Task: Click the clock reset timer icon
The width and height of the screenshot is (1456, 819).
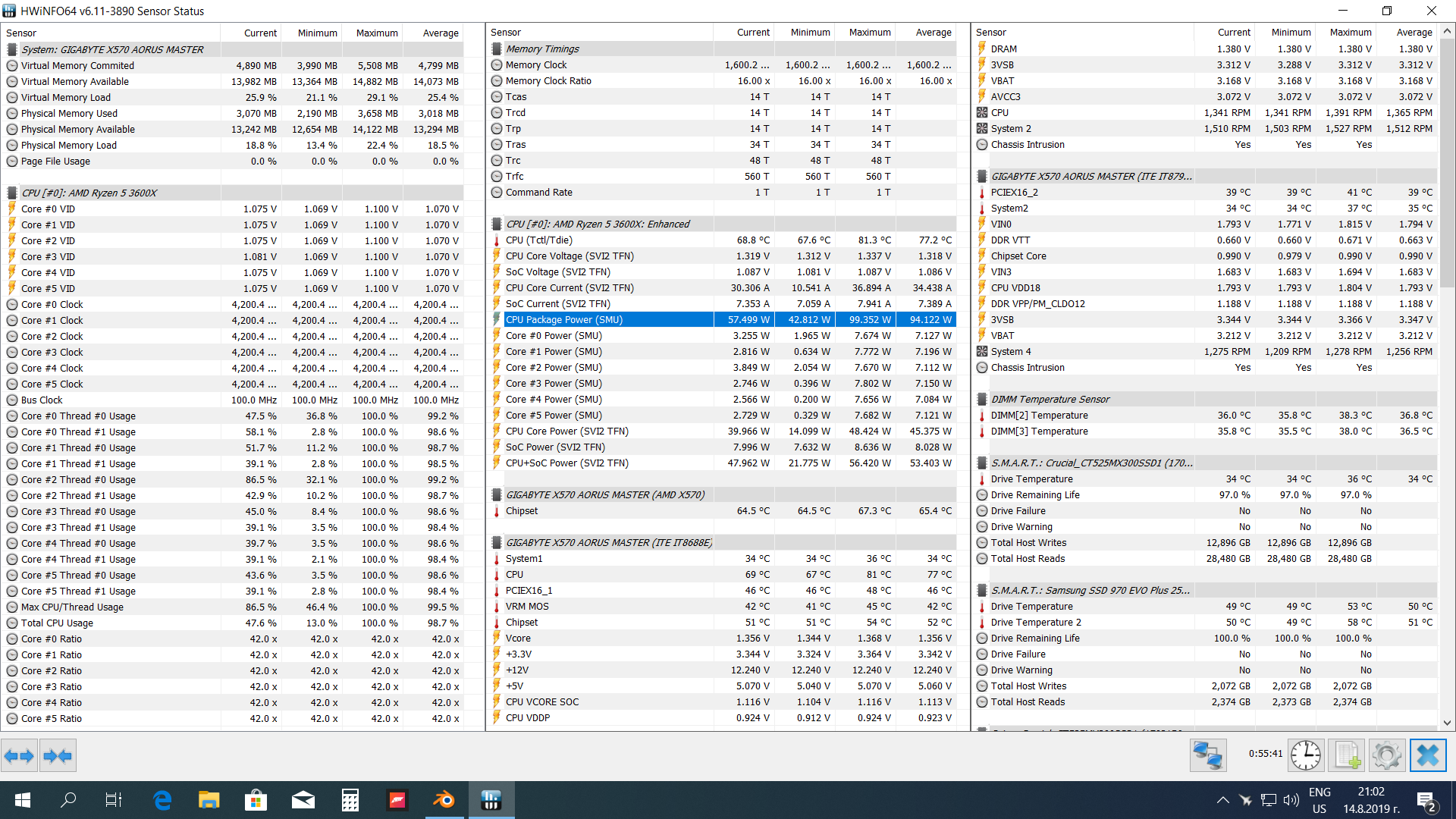Action: point(1306,755)
